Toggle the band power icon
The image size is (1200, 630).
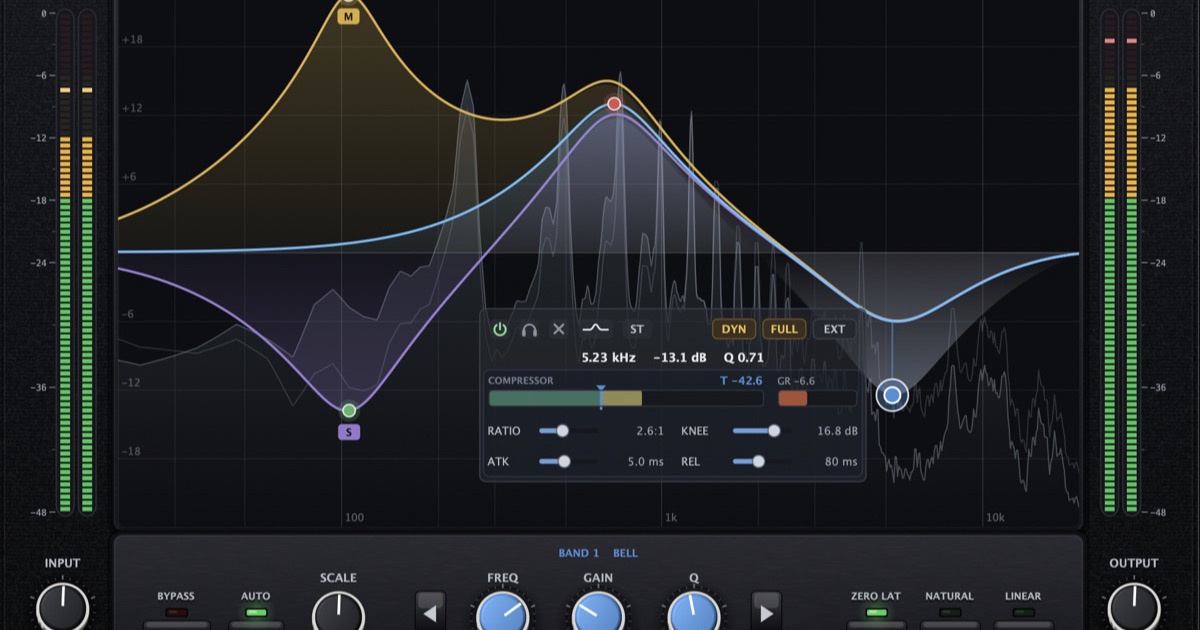click(499, 329)
